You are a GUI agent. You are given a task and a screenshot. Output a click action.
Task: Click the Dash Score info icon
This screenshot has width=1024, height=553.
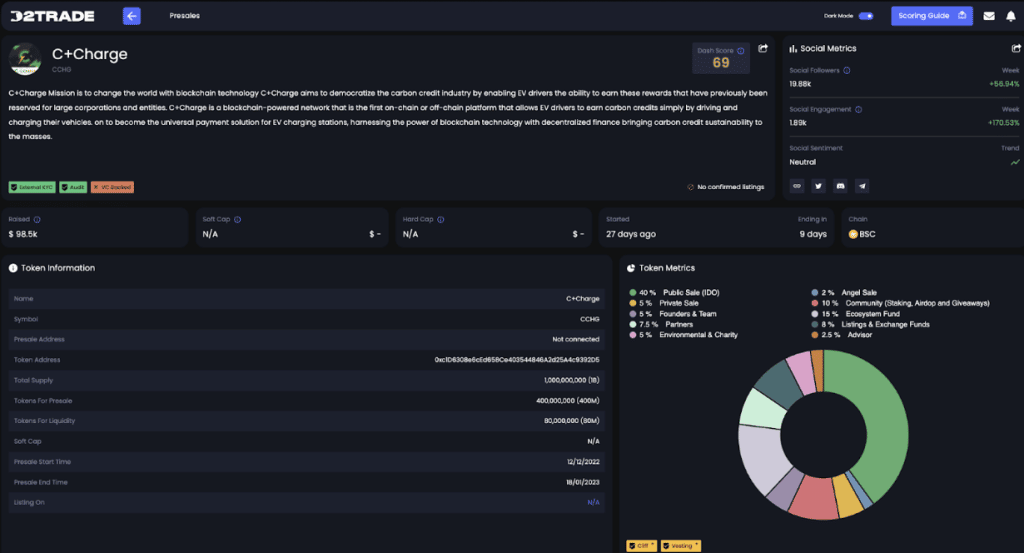tap(741, 51)
